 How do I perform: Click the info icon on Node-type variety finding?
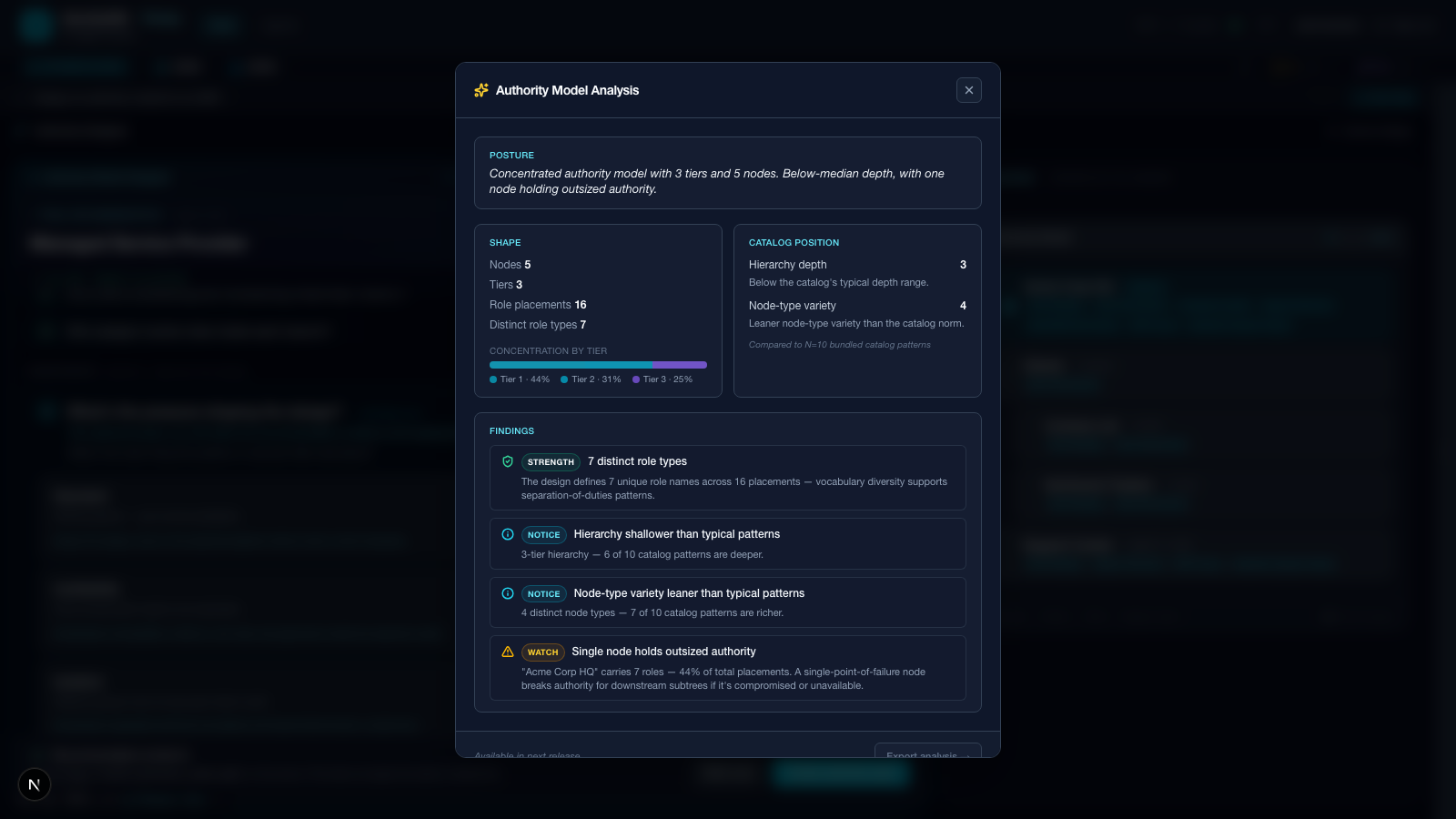point(508,593)
